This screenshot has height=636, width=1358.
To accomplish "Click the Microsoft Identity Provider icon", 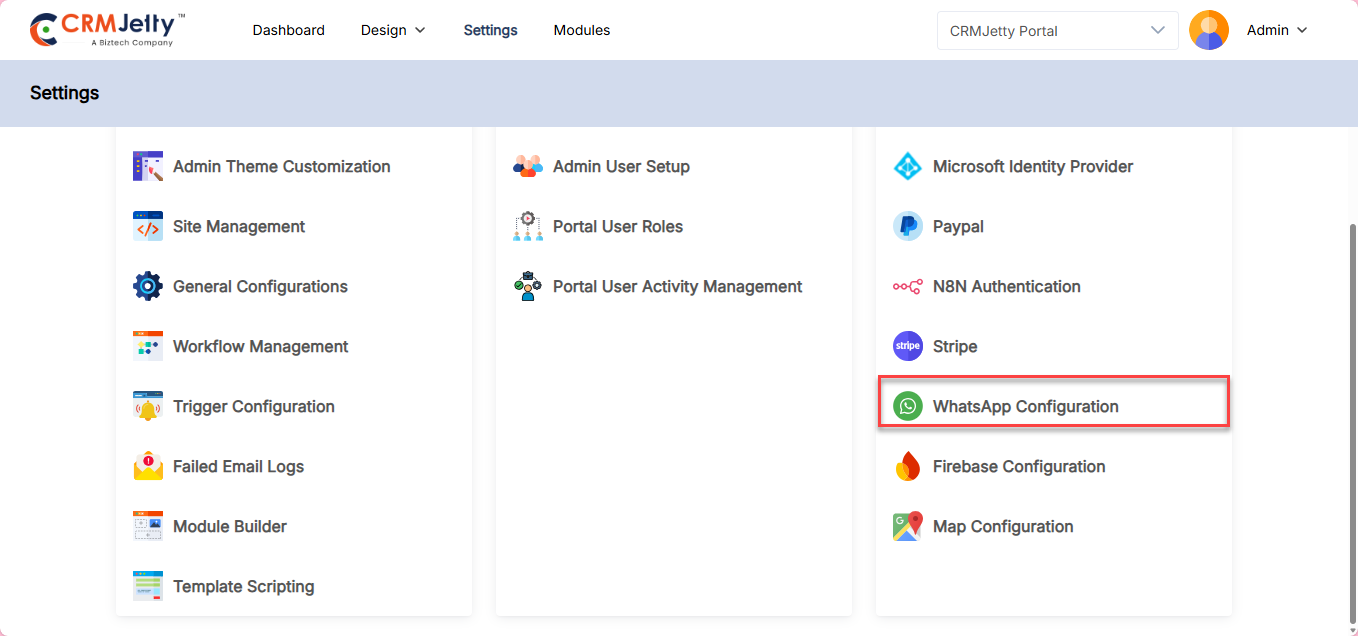I will tap(907, 167).
